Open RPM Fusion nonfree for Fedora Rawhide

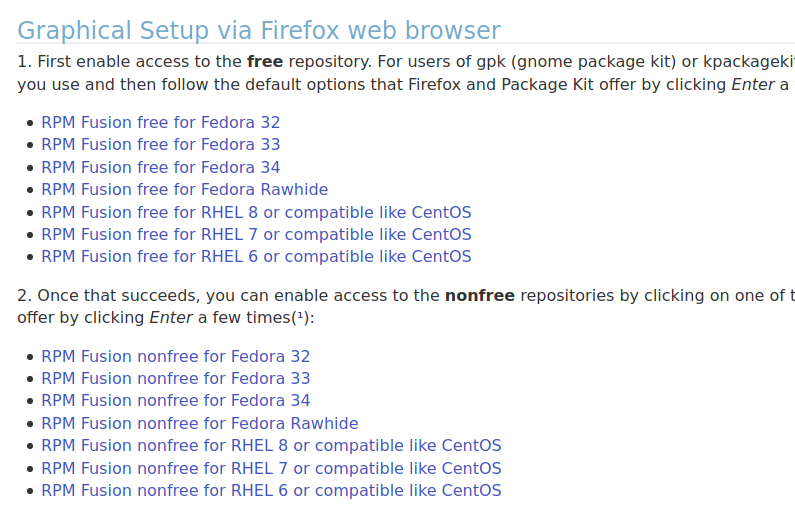[200, 424]
